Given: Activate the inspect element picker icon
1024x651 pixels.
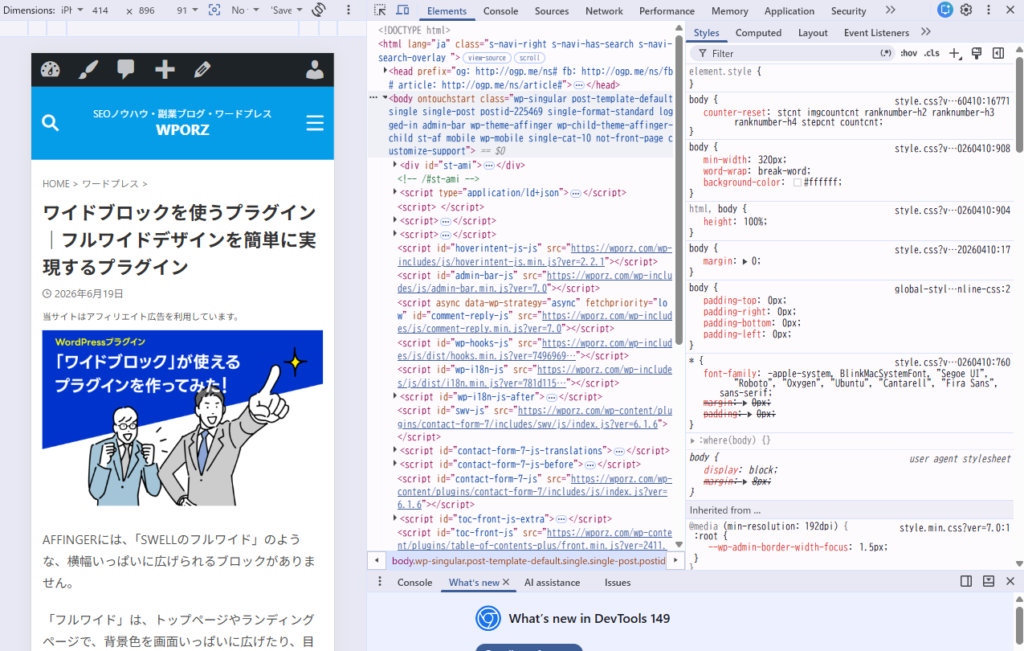Looking at the screenshot, I should pos(380,10).
